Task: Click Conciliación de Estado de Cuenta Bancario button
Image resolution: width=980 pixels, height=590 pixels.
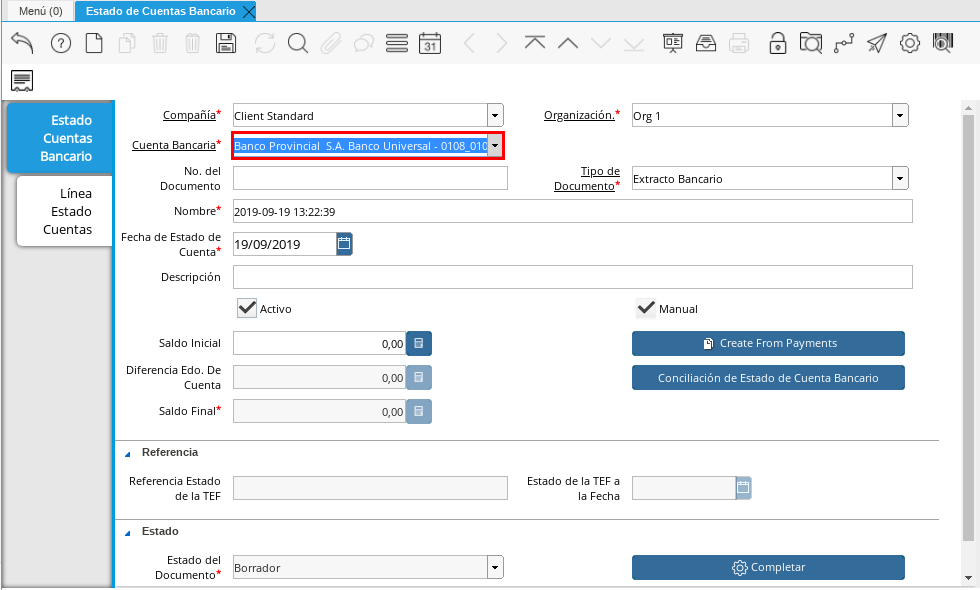Action: 768,378
